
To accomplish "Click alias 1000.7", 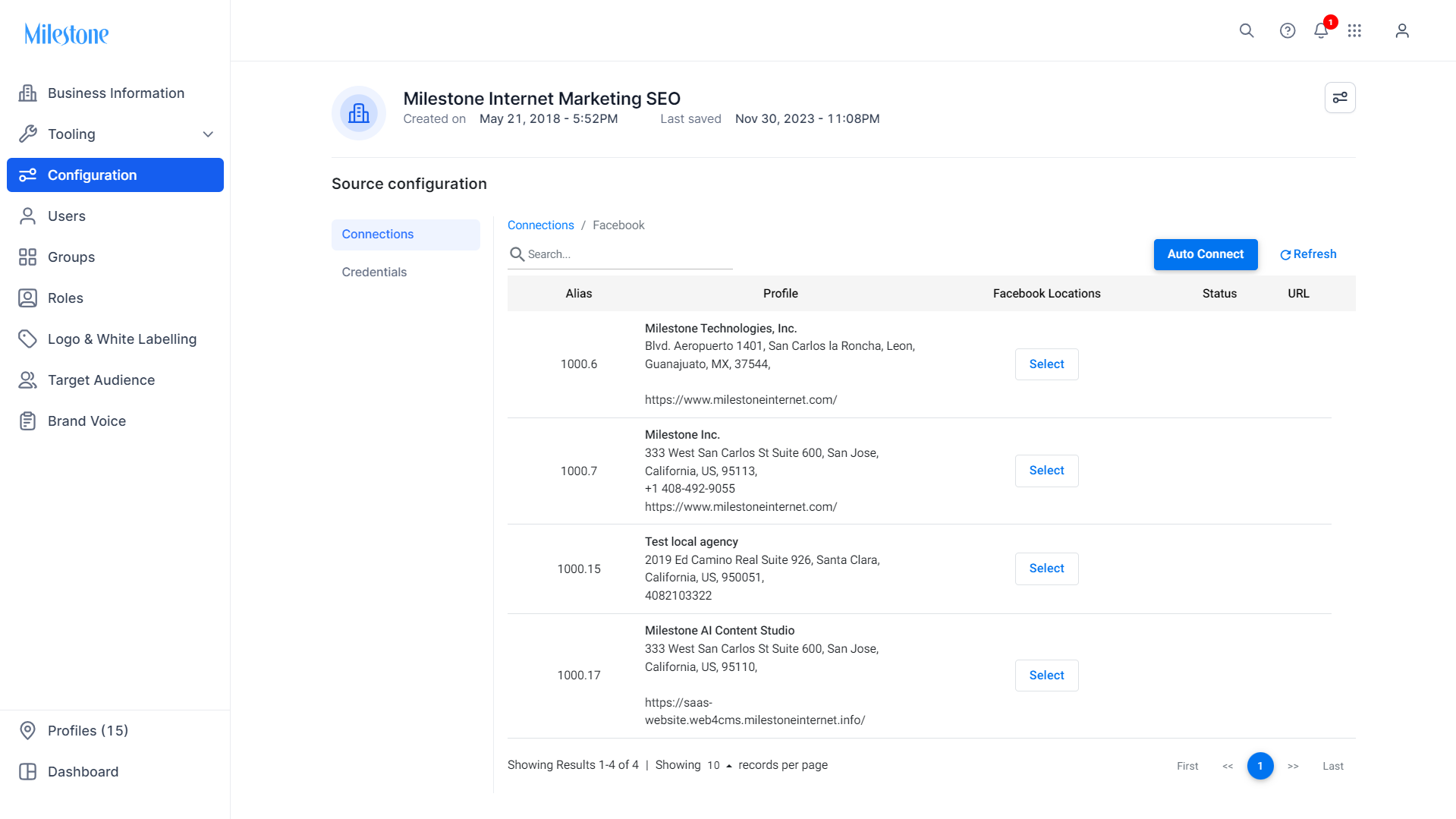I will coord(579,471).
